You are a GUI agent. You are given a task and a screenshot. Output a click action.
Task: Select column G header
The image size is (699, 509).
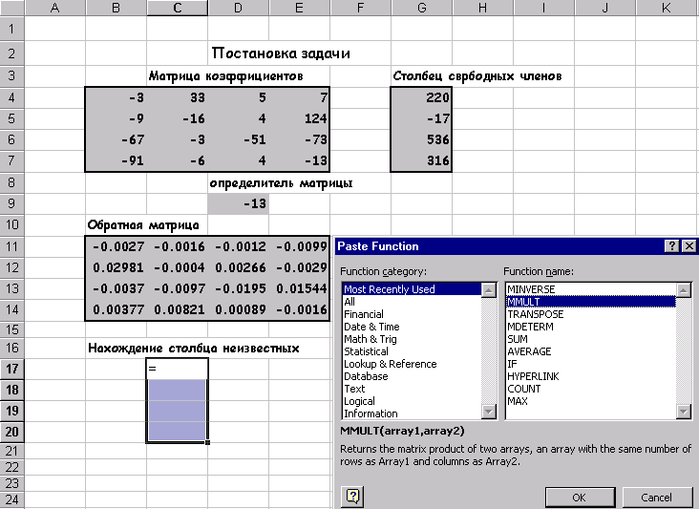point(422,8)
